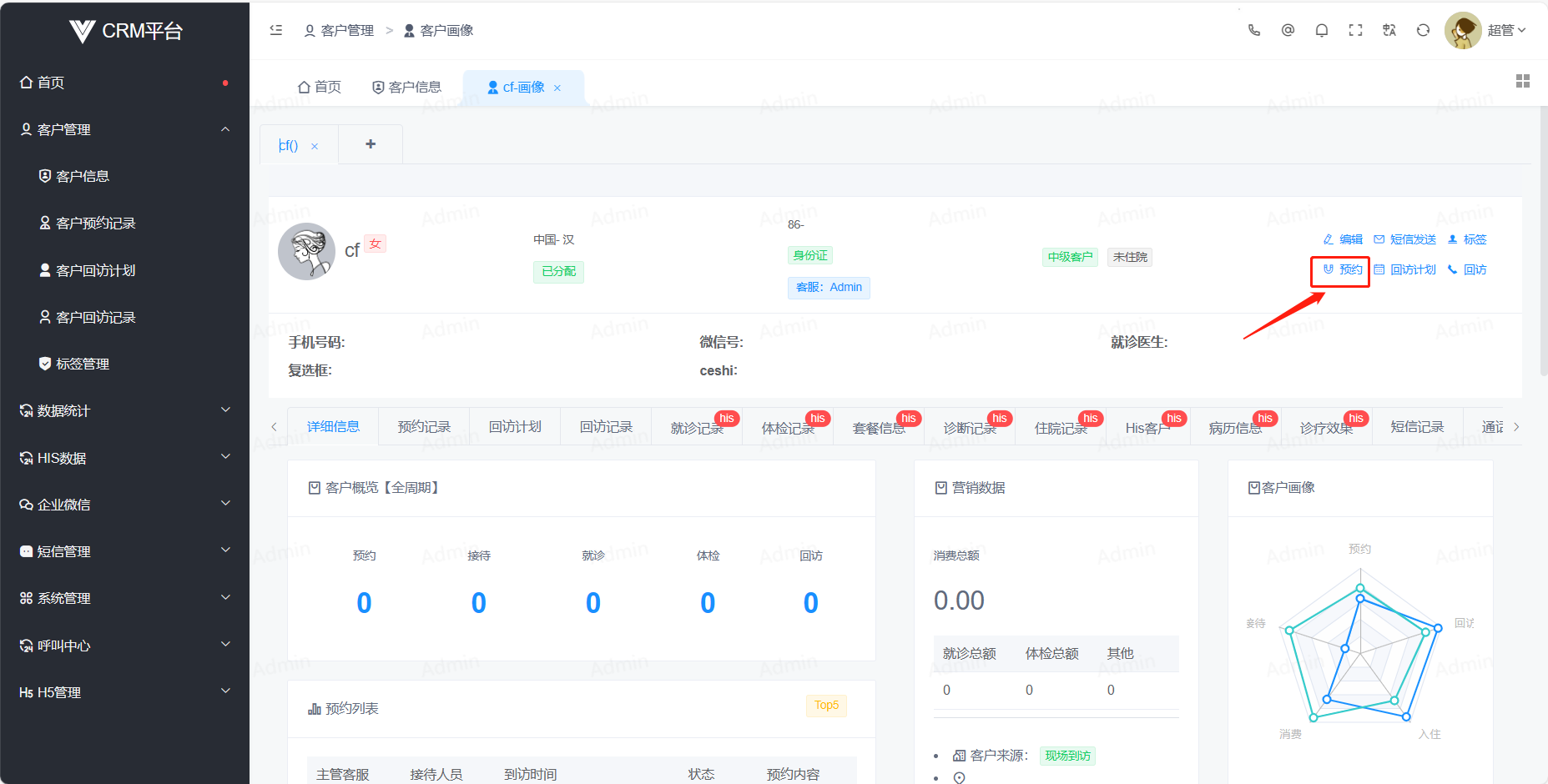This screenshot has height=784, width=1548.
Task: Expand the 企业微信 sidebar menu
Action: (x=125, y=505)
